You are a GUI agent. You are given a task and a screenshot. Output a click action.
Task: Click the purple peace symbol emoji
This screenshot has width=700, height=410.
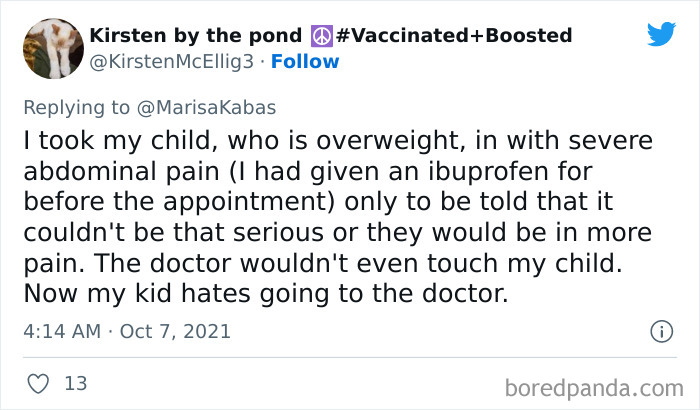coord(321,36)
